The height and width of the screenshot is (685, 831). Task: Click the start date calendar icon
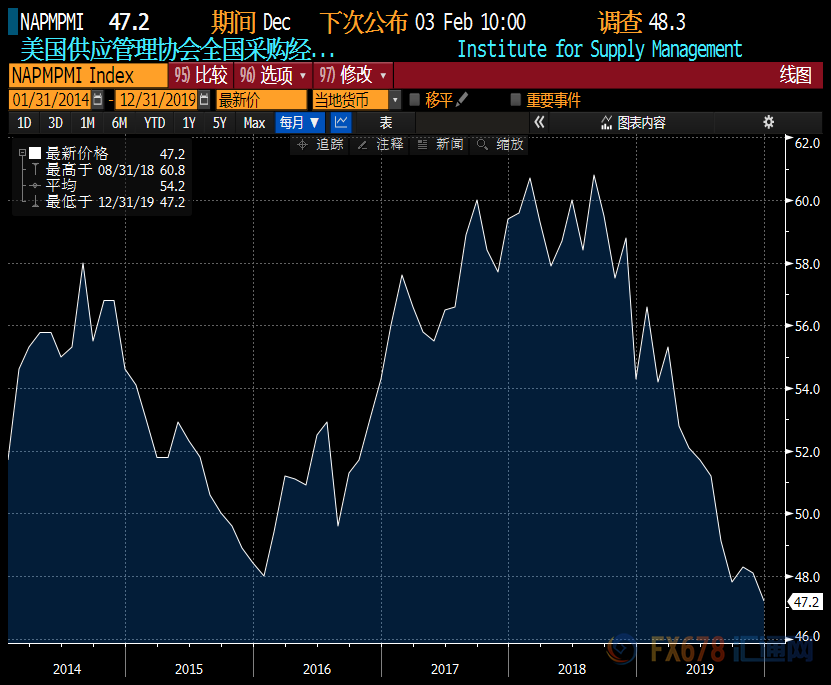click(x=97, y=99)
